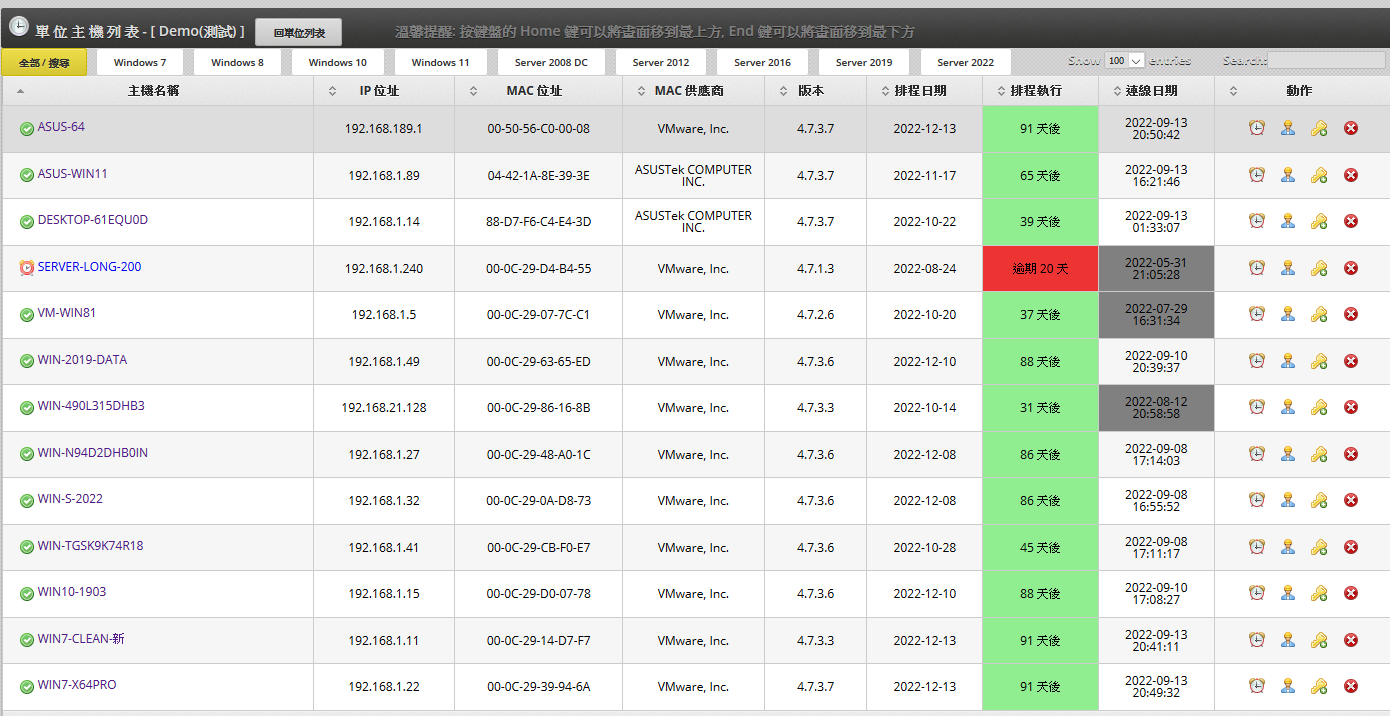Screen dimensions: 1390x716
Task: Click the user worker icon for WIN10-1903
Action: click(1288, 593)
